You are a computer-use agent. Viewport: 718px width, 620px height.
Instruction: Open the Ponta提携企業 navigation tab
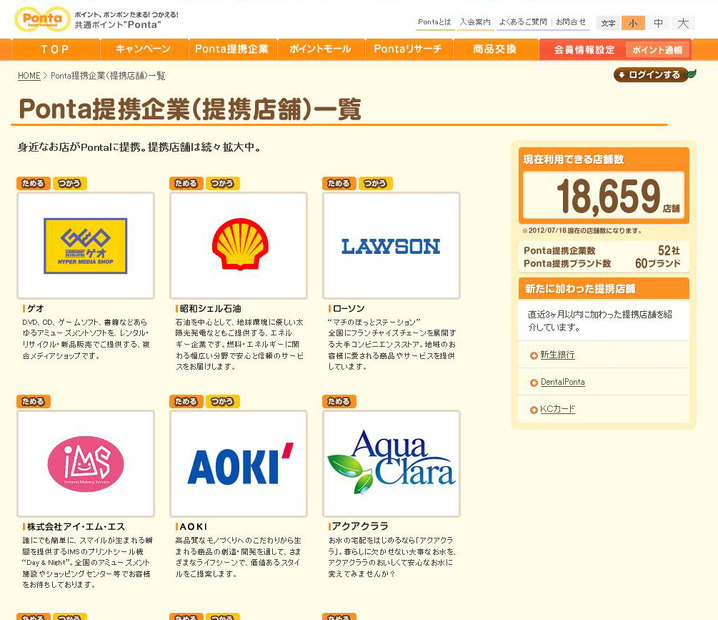pyautogui.click(x=232, y=49)
